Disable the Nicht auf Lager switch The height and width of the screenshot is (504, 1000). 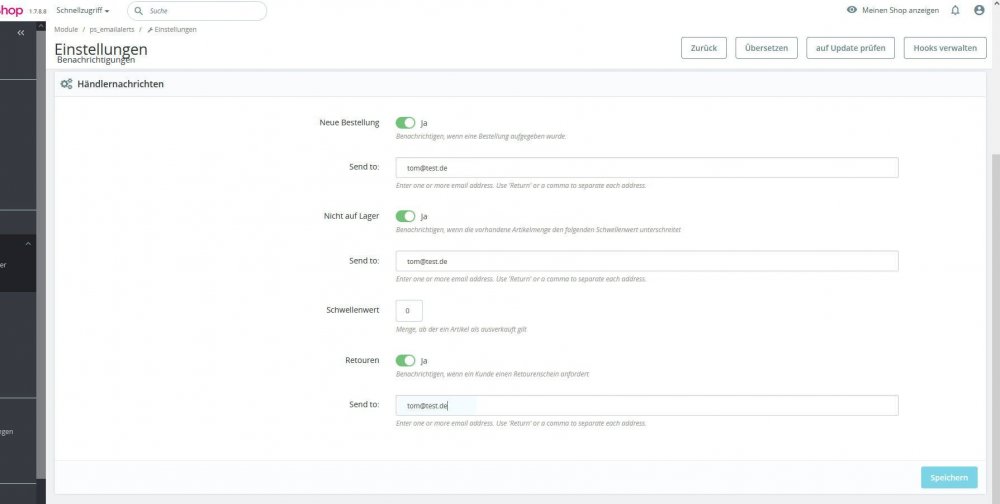click(x=405, y=216)
